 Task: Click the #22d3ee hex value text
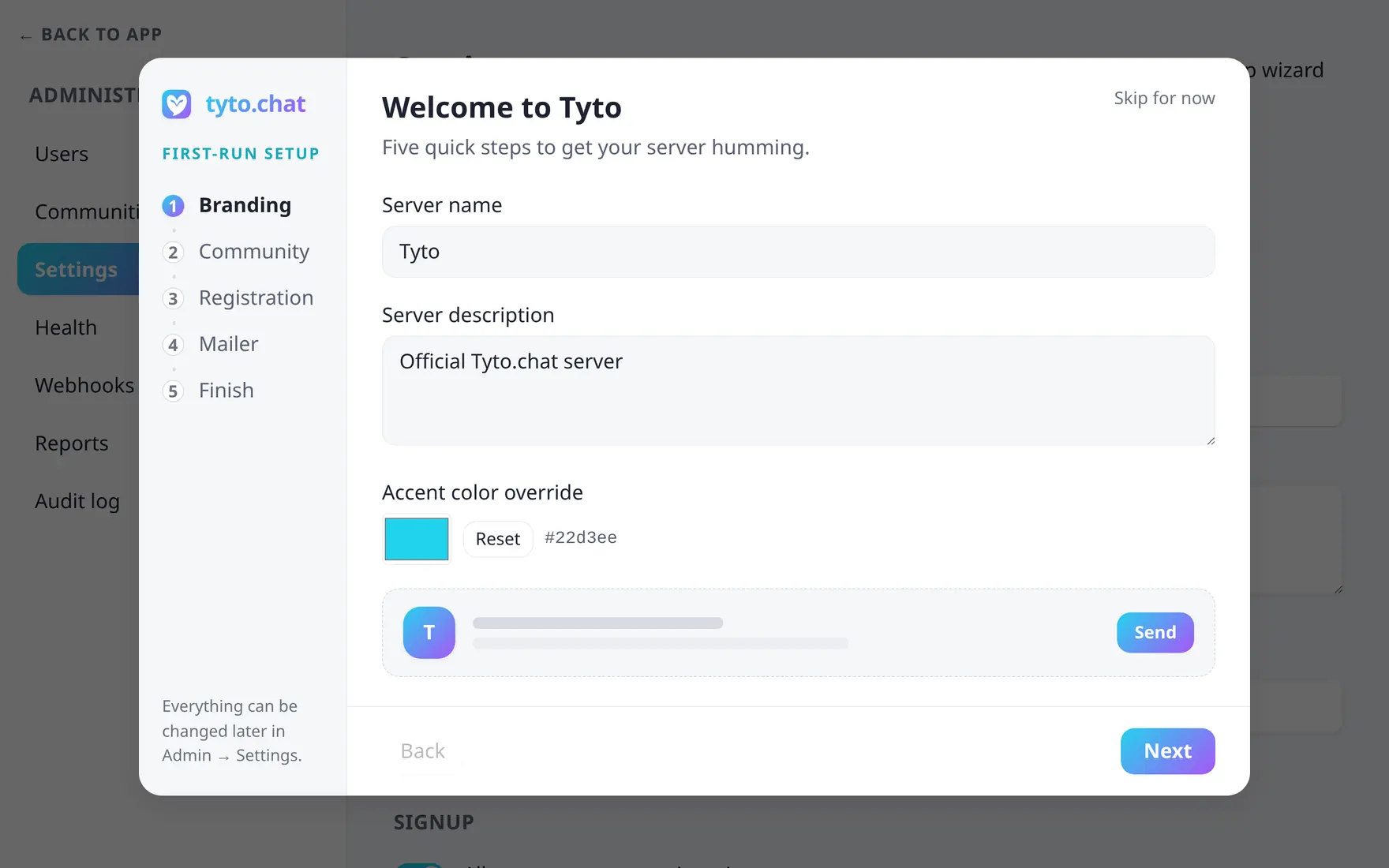(581, 537)
